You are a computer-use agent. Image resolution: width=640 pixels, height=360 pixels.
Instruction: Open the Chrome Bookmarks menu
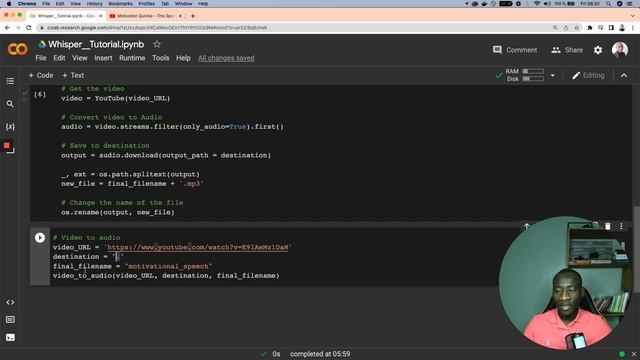coord(120,4)
